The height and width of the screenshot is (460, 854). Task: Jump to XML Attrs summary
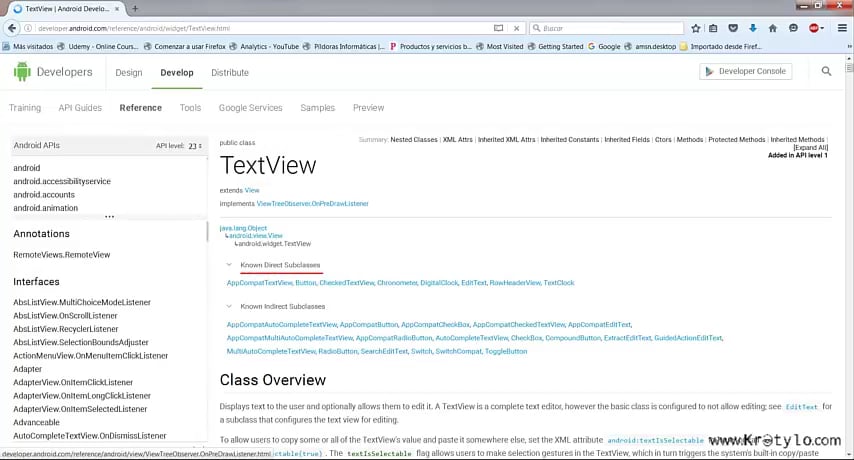458,140
